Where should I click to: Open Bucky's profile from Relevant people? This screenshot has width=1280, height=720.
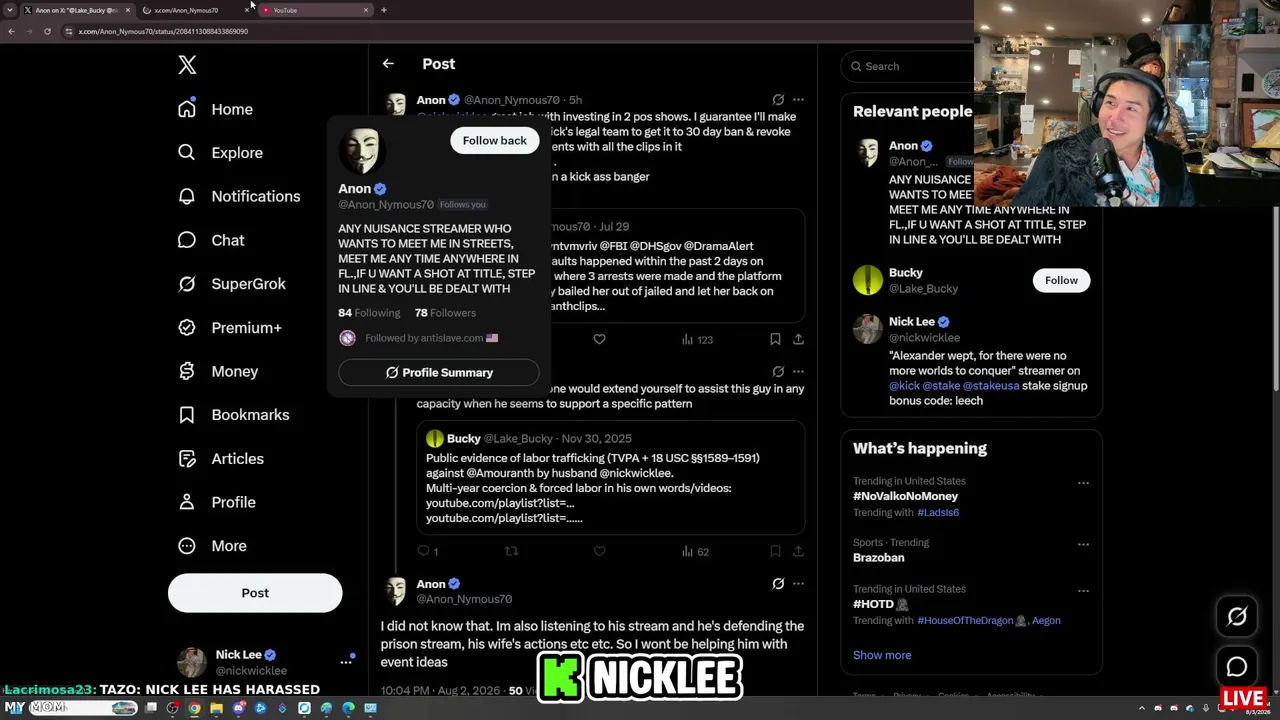pyautogui.click(x=905, y=273)
